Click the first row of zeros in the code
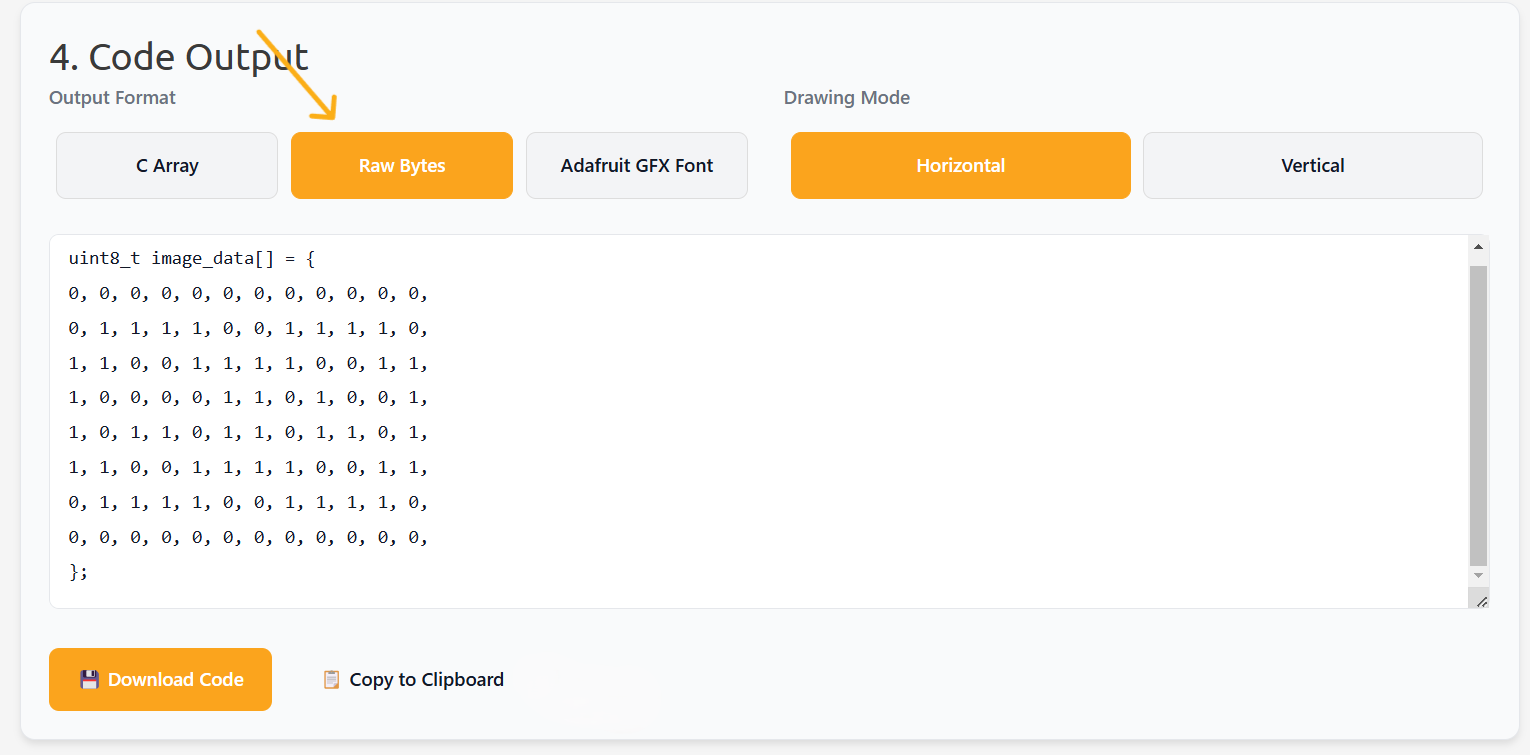Viewport: 1530px width, 755px height. pyautogui.click(x=248, y=294)
